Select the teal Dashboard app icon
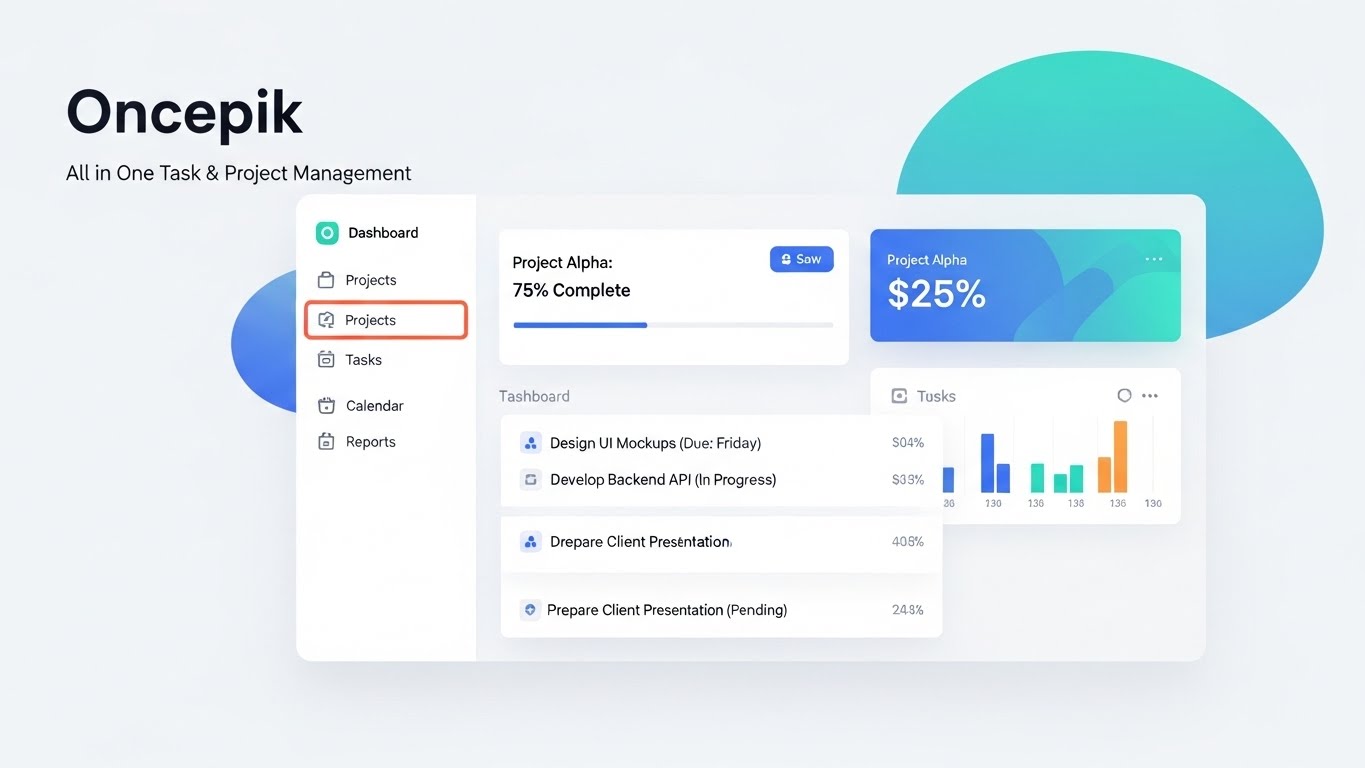1365x768 pixels. [x=326, y=232]
